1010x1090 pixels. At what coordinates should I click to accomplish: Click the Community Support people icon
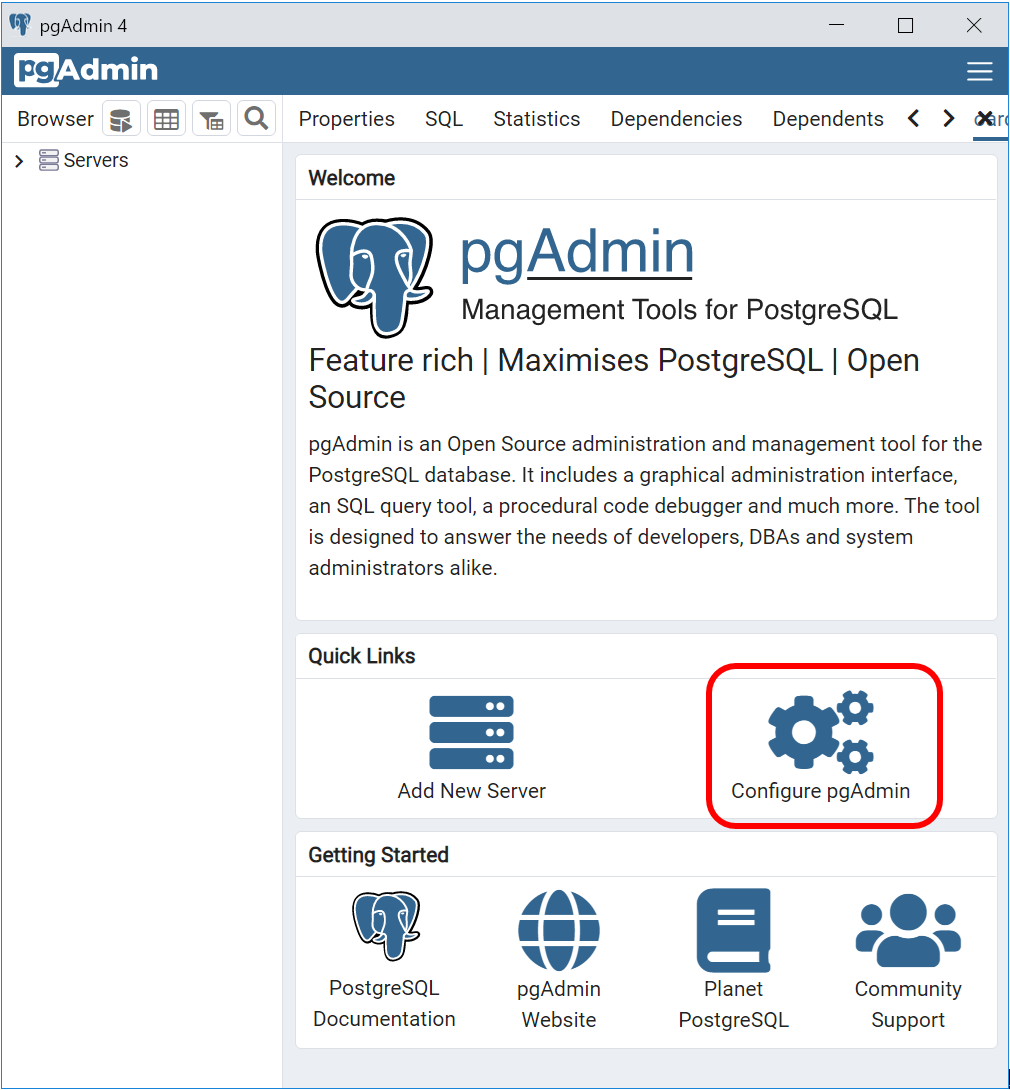pyautogui.click(x=908, y=930)
